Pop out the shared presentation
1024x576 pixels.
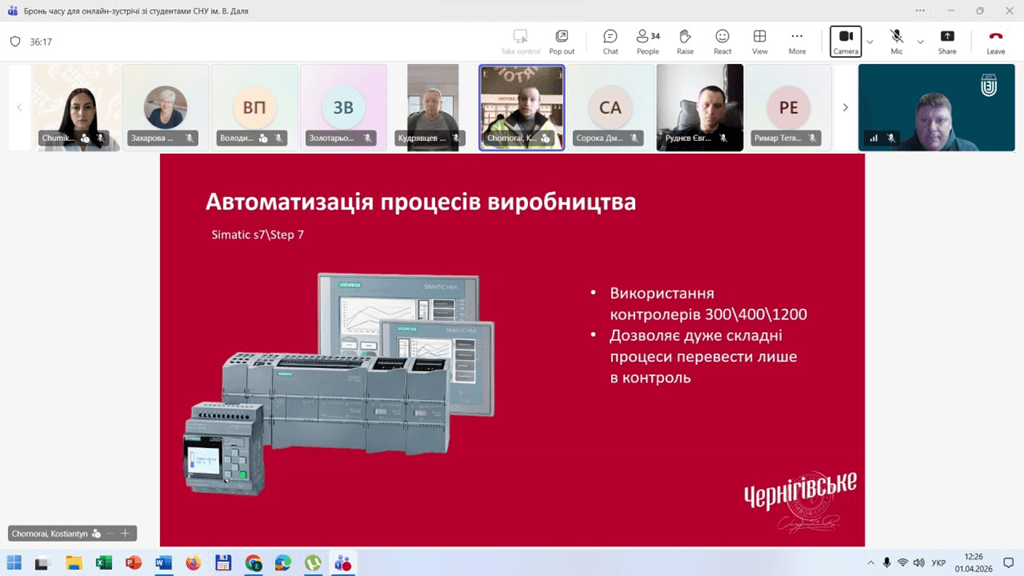click(x=562, y=41)
